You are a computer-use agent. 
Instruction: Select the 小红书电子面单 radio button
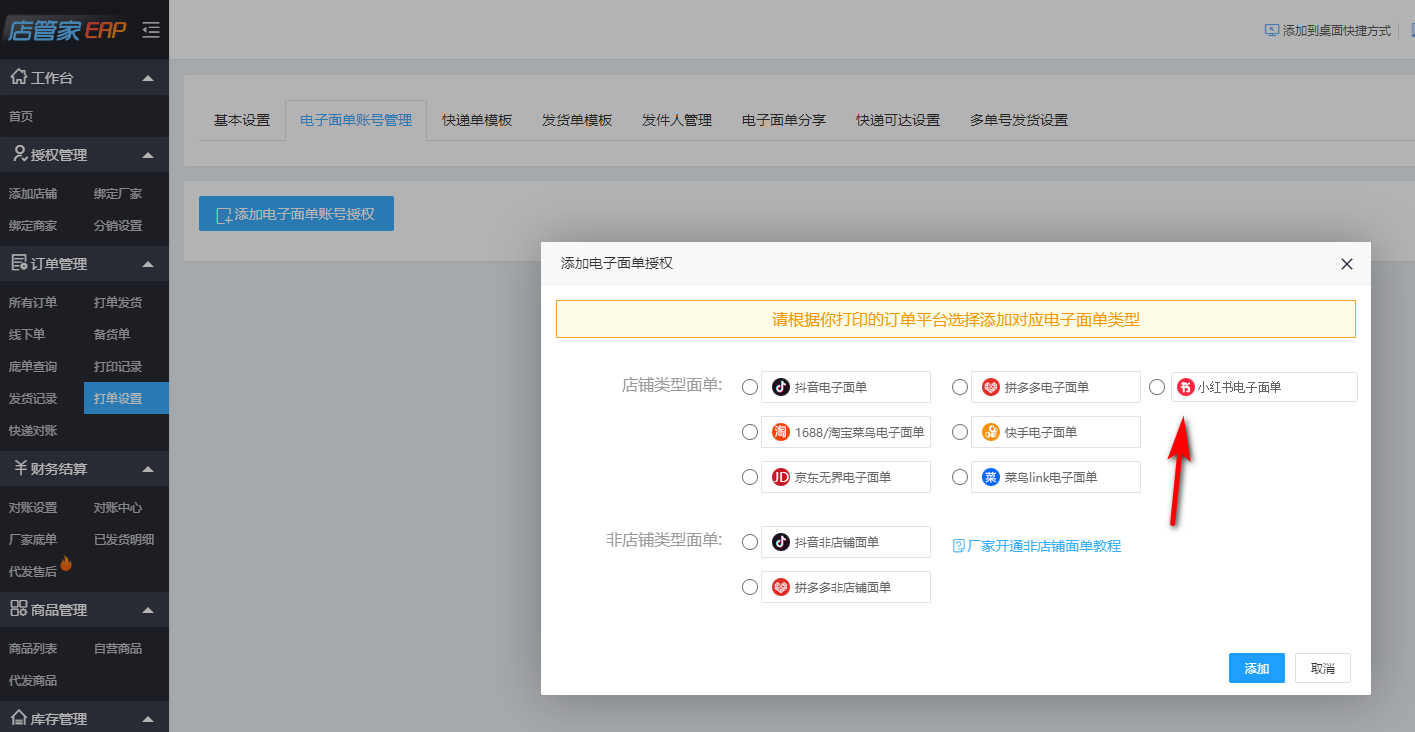[1157, 387]
